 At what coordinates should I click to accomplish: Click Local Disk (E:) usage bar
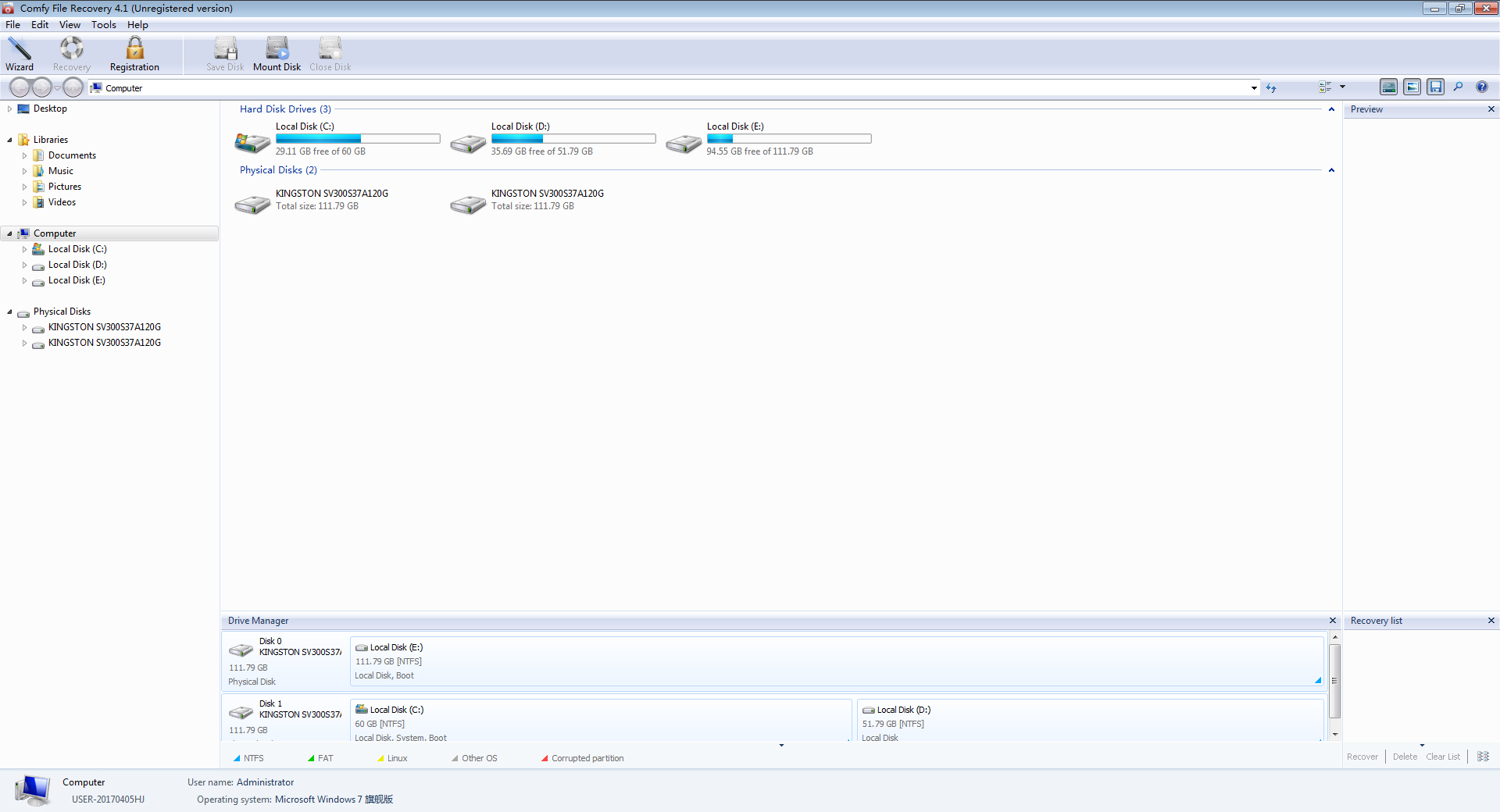(788, 139)
